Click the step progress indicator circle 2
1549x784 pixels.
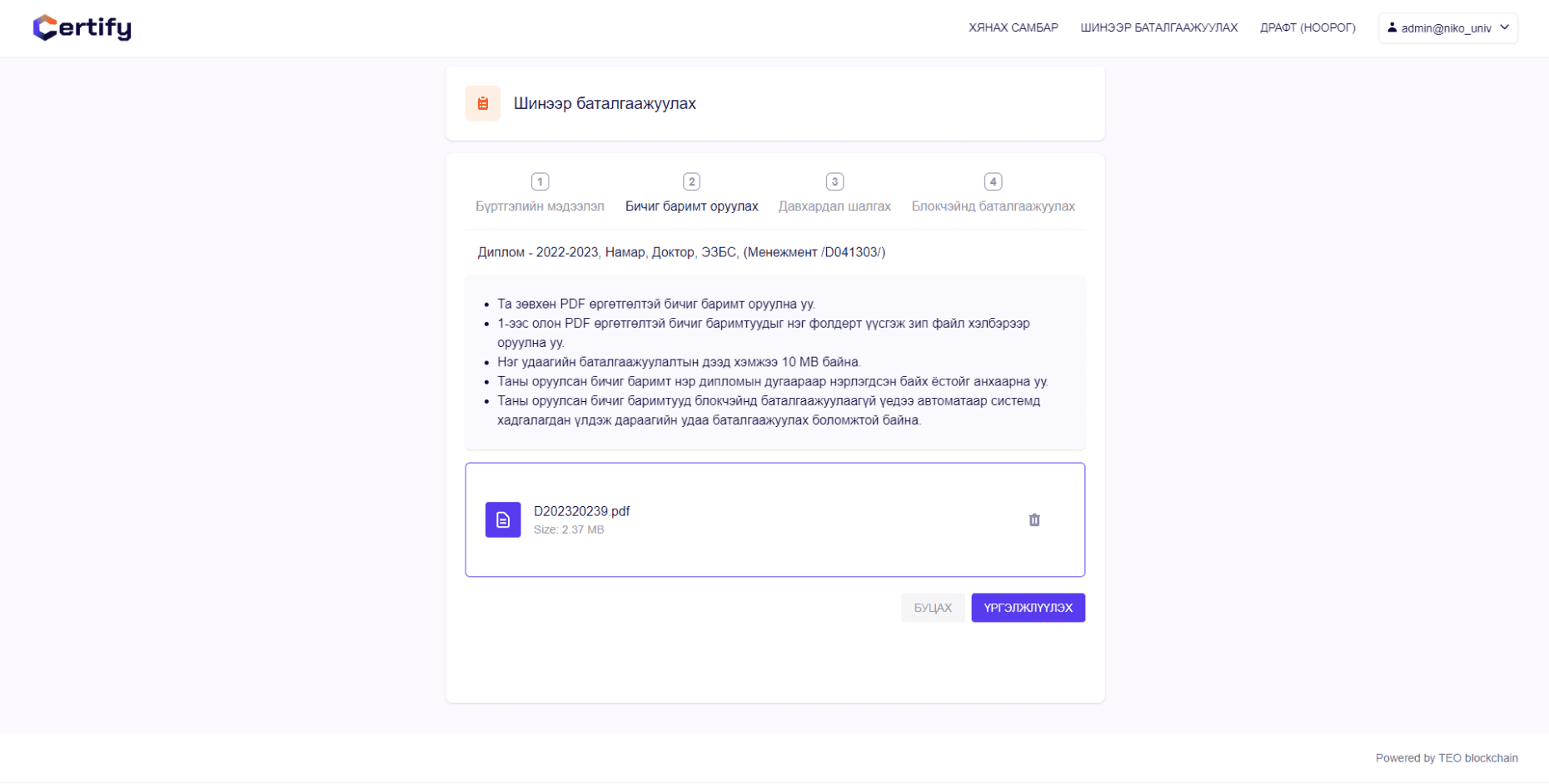691,181
